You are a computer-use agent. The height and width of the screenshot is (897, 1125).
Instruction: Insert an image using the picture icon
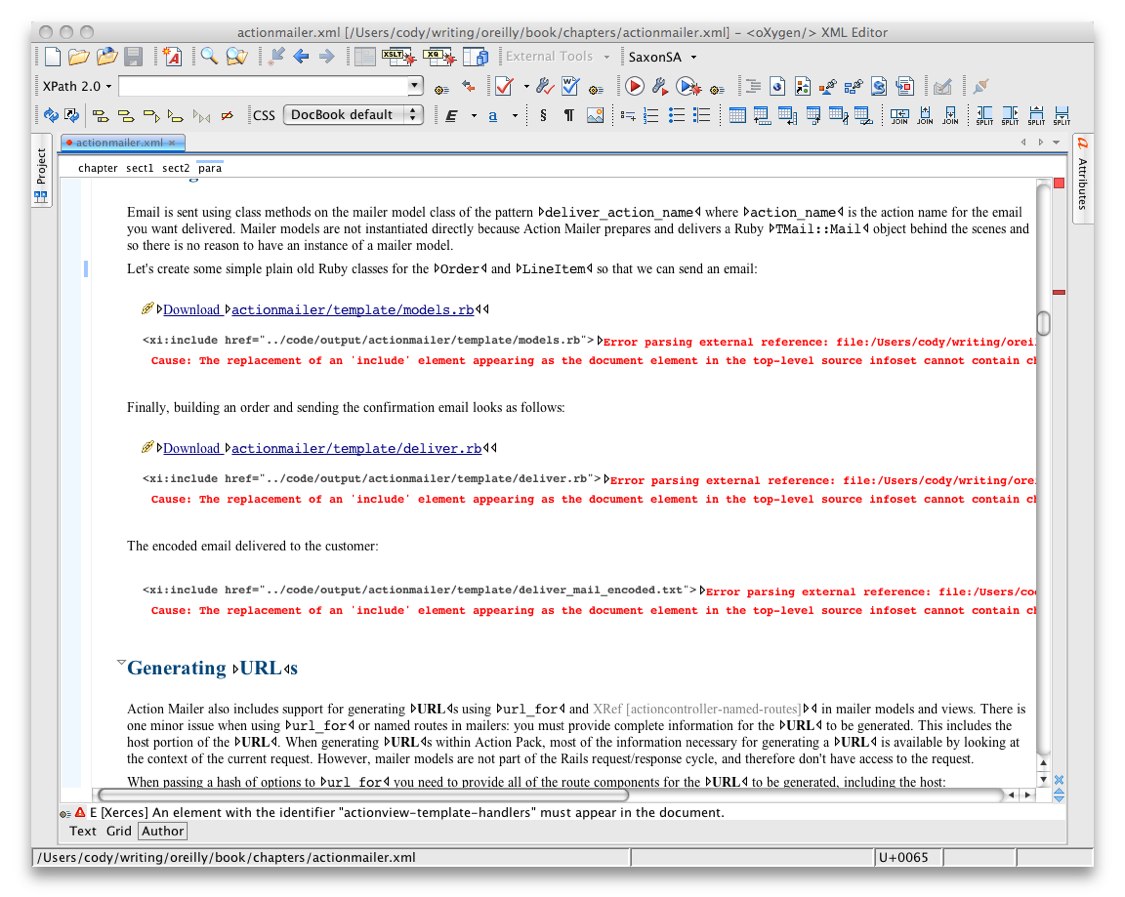pos(595,115)
